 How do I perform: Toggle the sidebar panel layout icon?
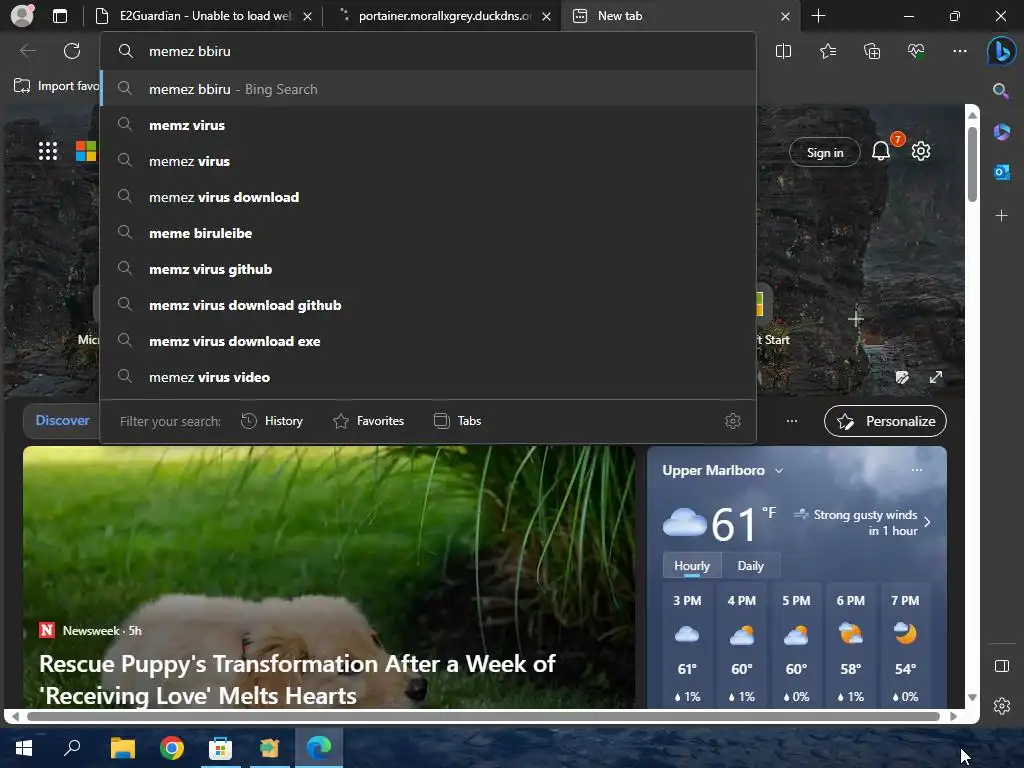pyautogui.click(x=1001, y=666)
